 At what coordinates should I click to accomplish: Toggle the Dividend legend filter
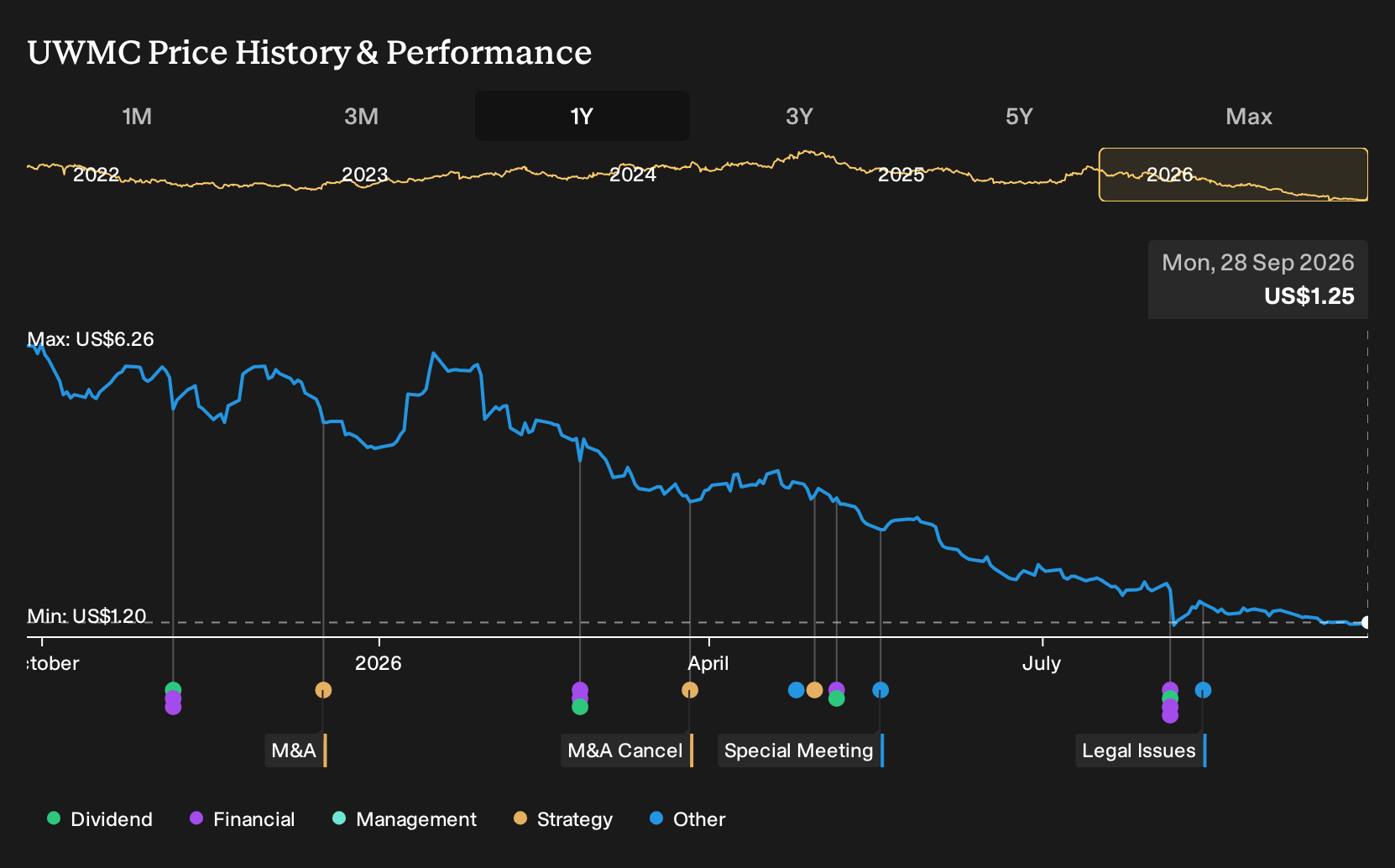pos(100,819)
